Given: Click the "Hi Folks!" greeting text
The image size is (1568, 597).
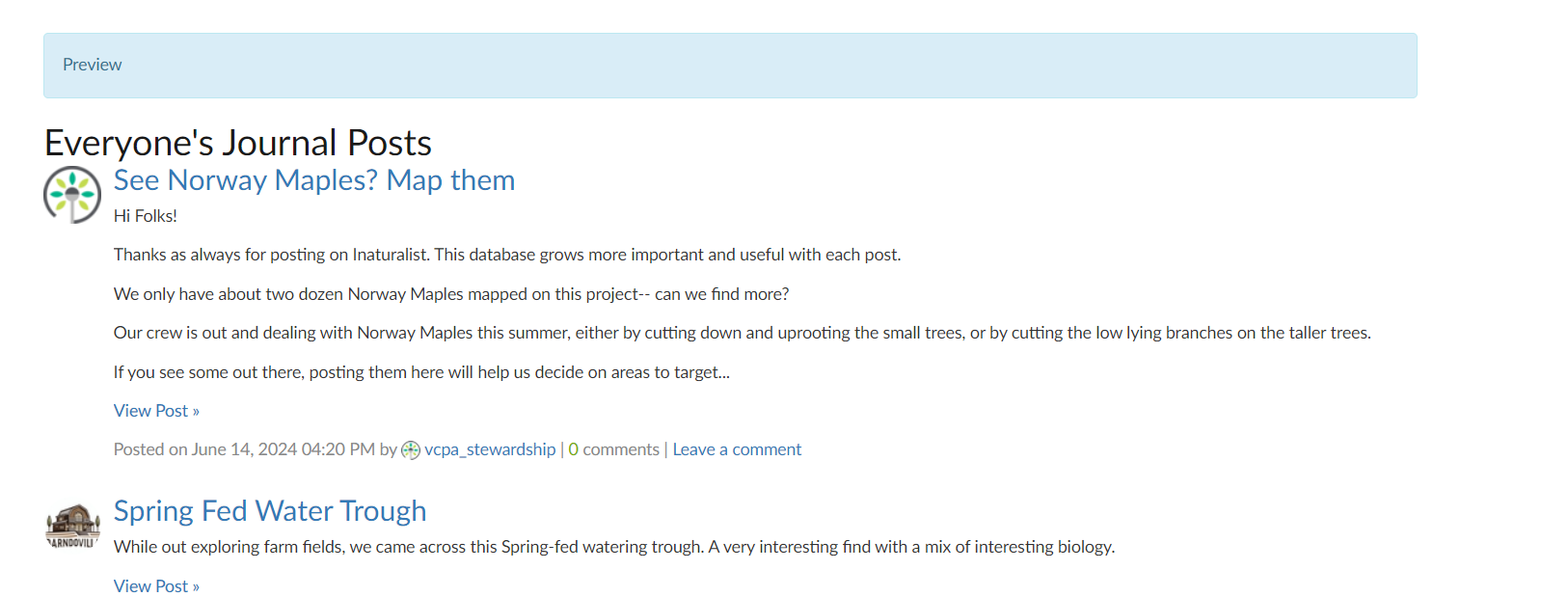Looking at the screenshot, I should coord(146,216).
